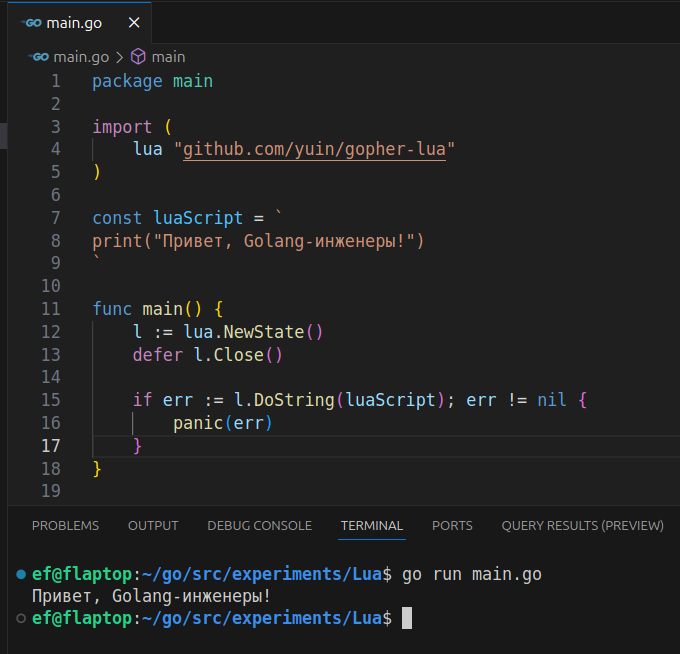Click 'nil' keyword on line 15
Image resolution: width=680 pixels, height=654 pixels.
552,400
